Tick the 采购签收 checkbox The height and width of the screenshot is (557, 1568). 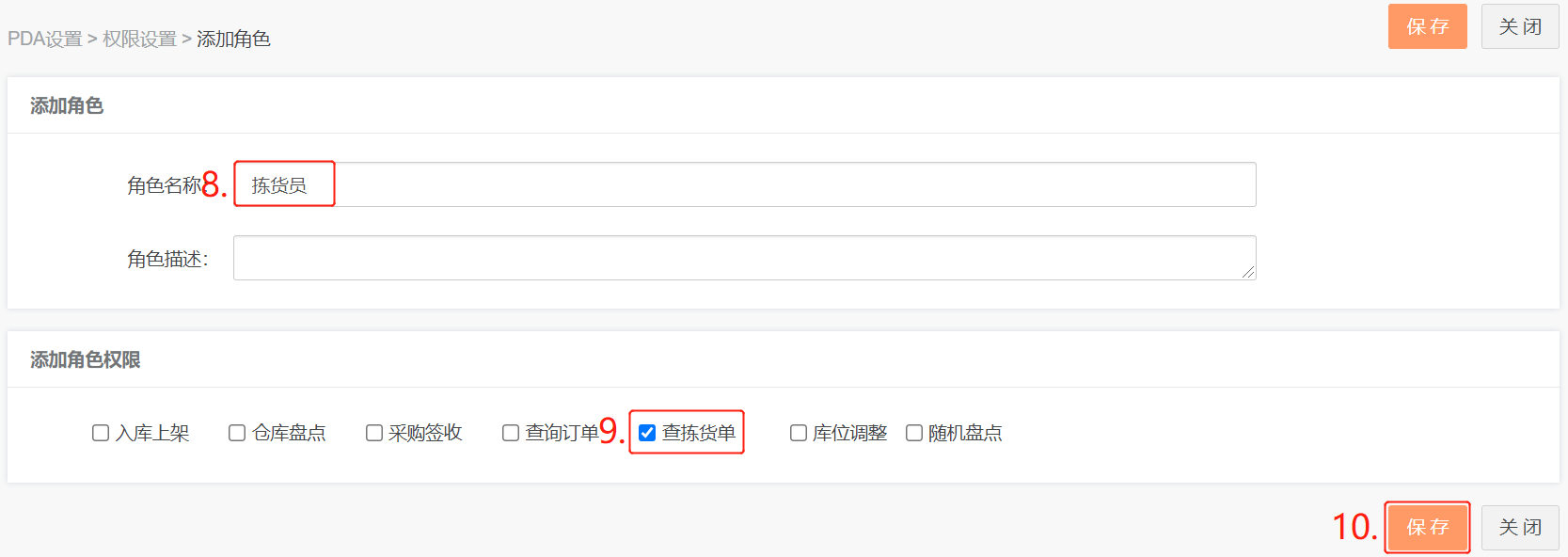(374, 433)
